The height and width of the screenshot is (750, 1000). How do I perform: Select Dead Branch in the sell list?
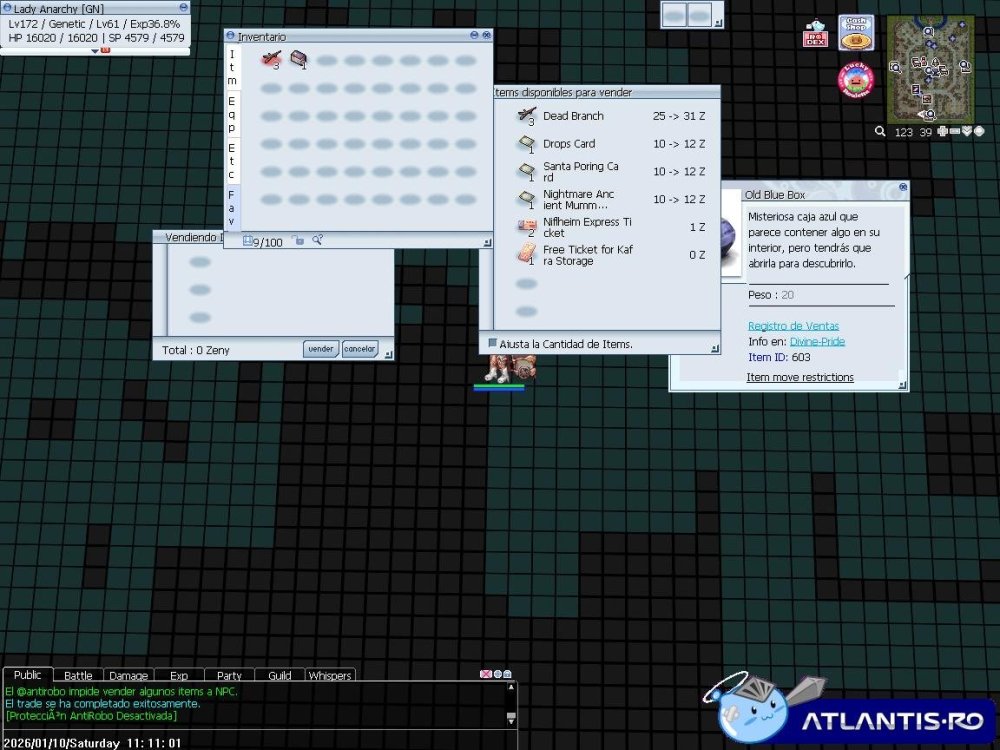573,116
